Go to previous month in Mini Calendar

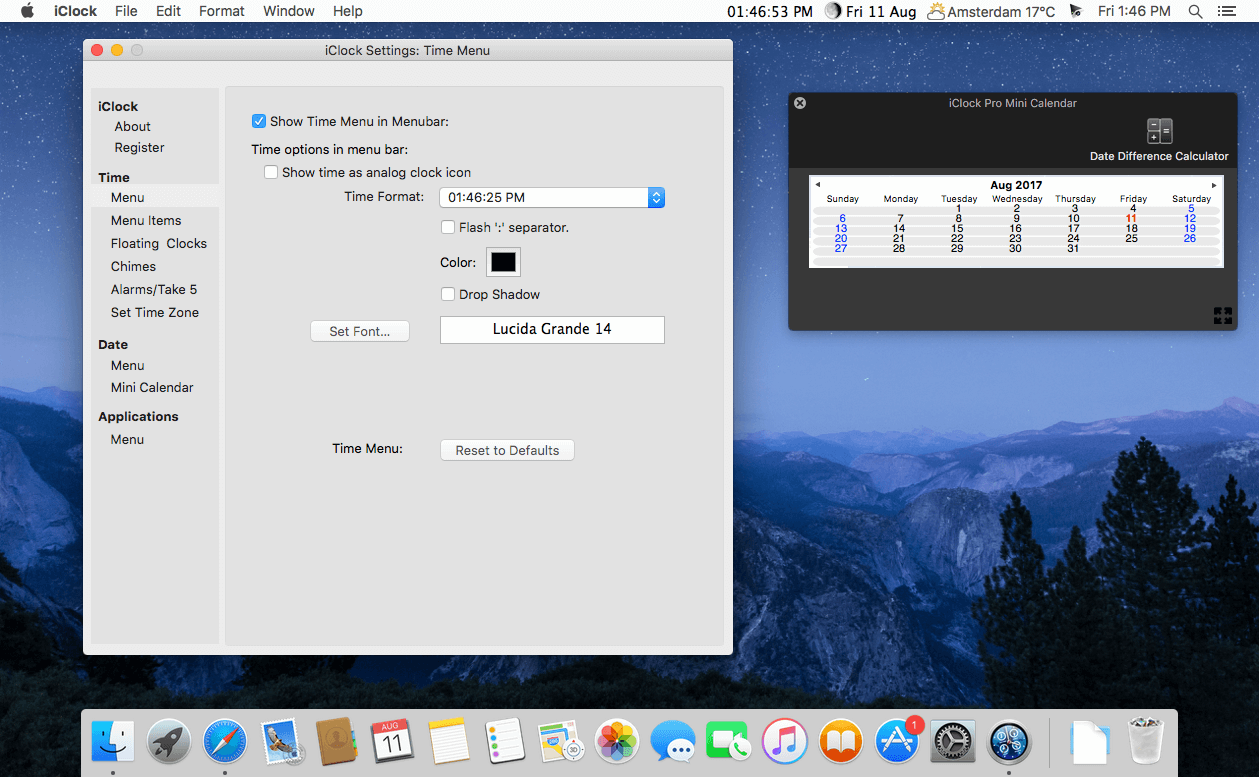[x=818, y=185]
